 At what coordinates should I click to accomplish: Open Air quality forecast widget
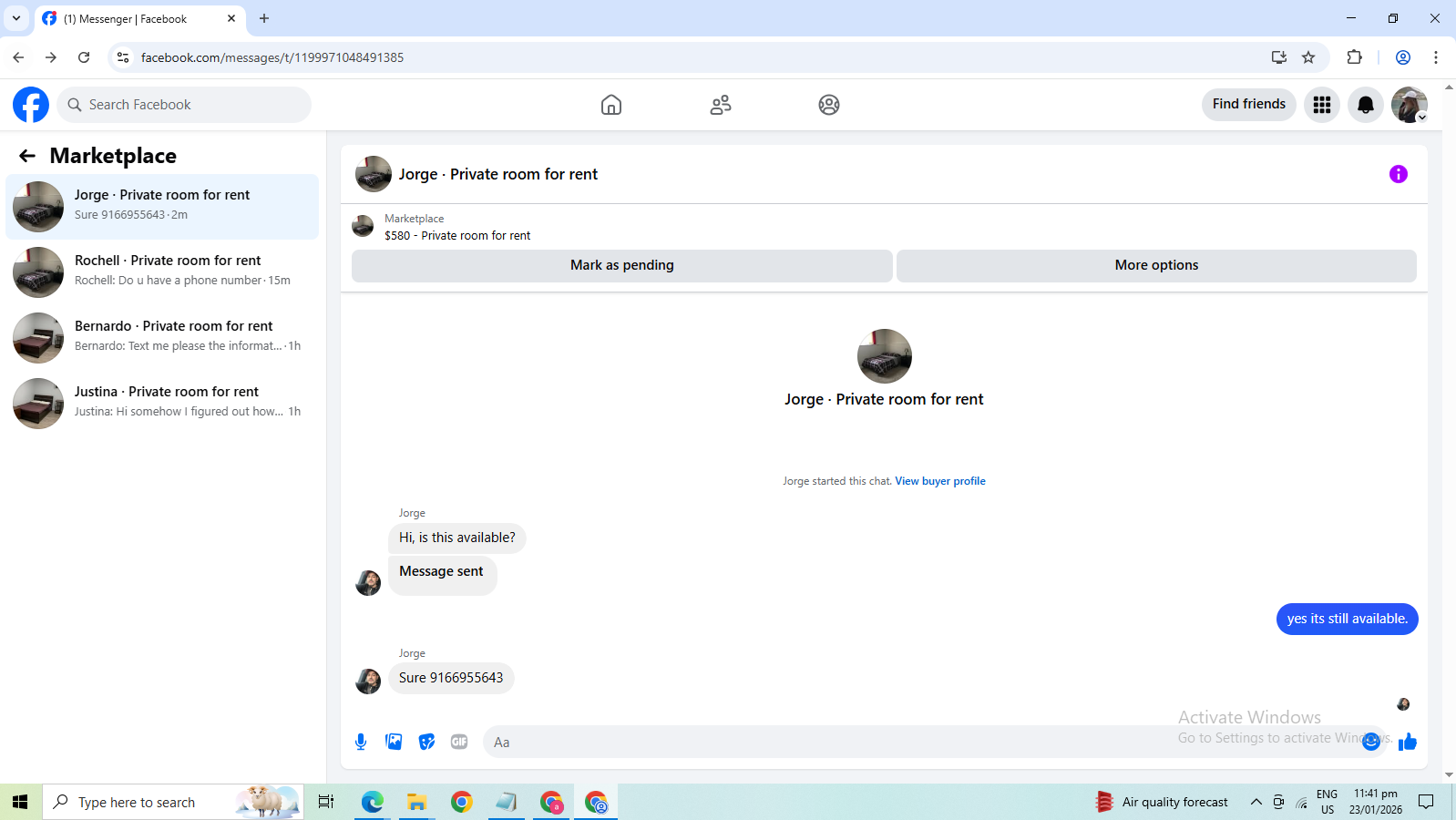(1162, 802)
